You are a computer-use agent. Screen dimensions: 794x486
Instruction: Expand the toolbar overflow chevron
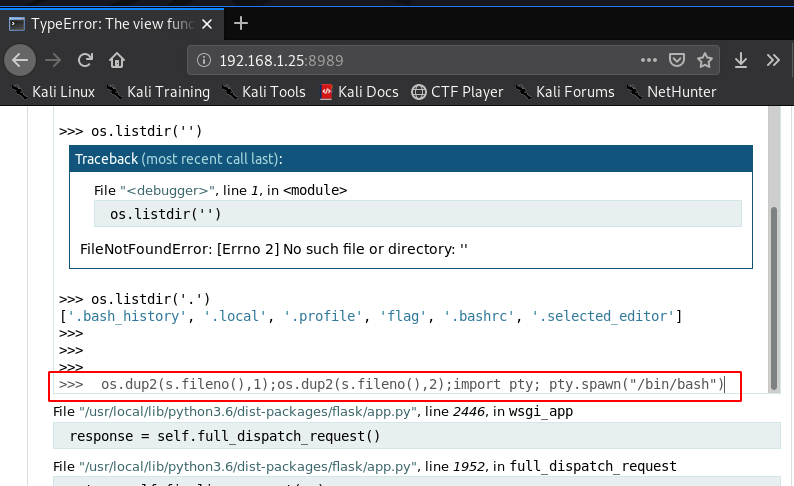tap(773, 60)
